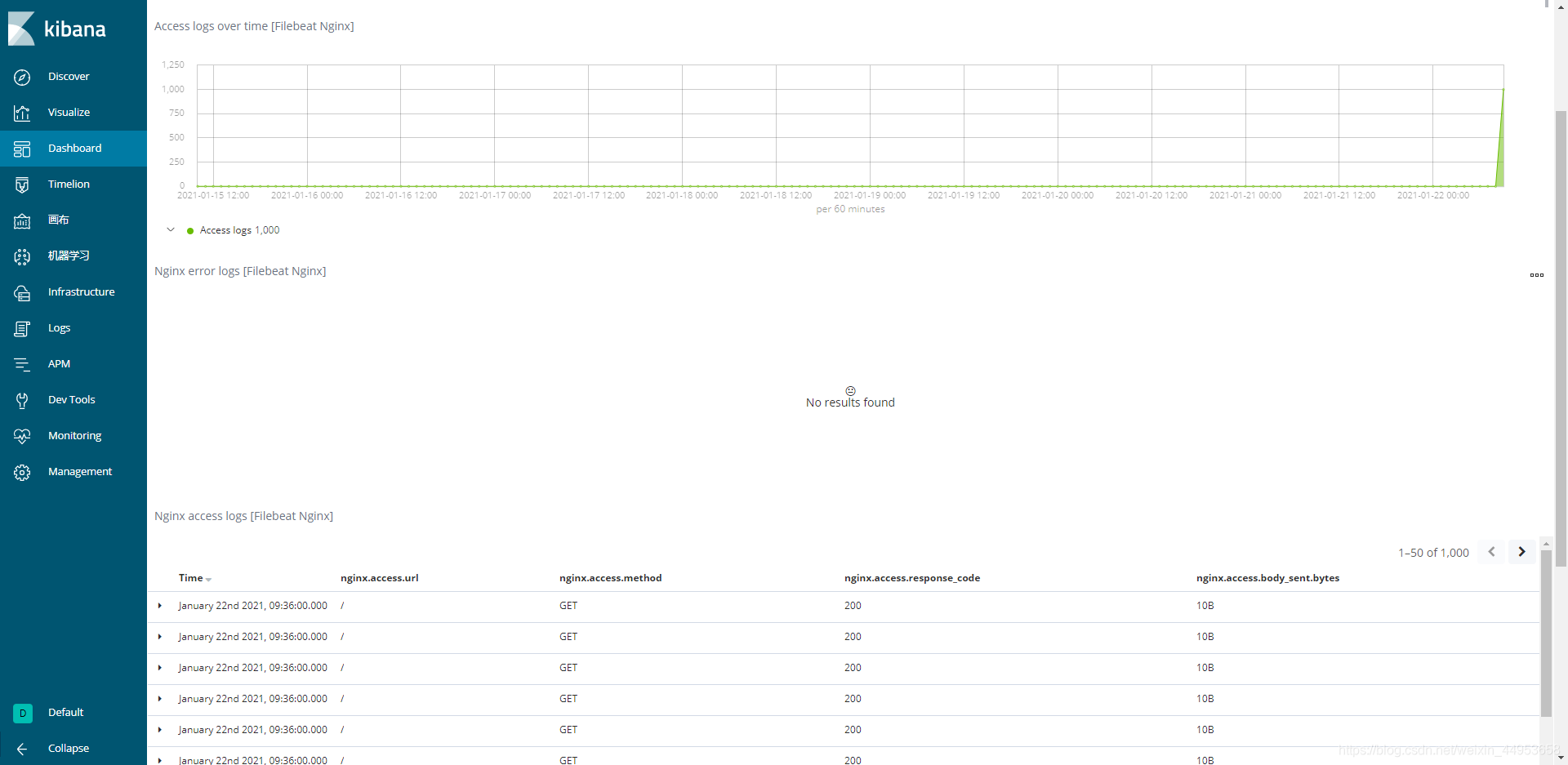Expand the fourth access log row

160,699
